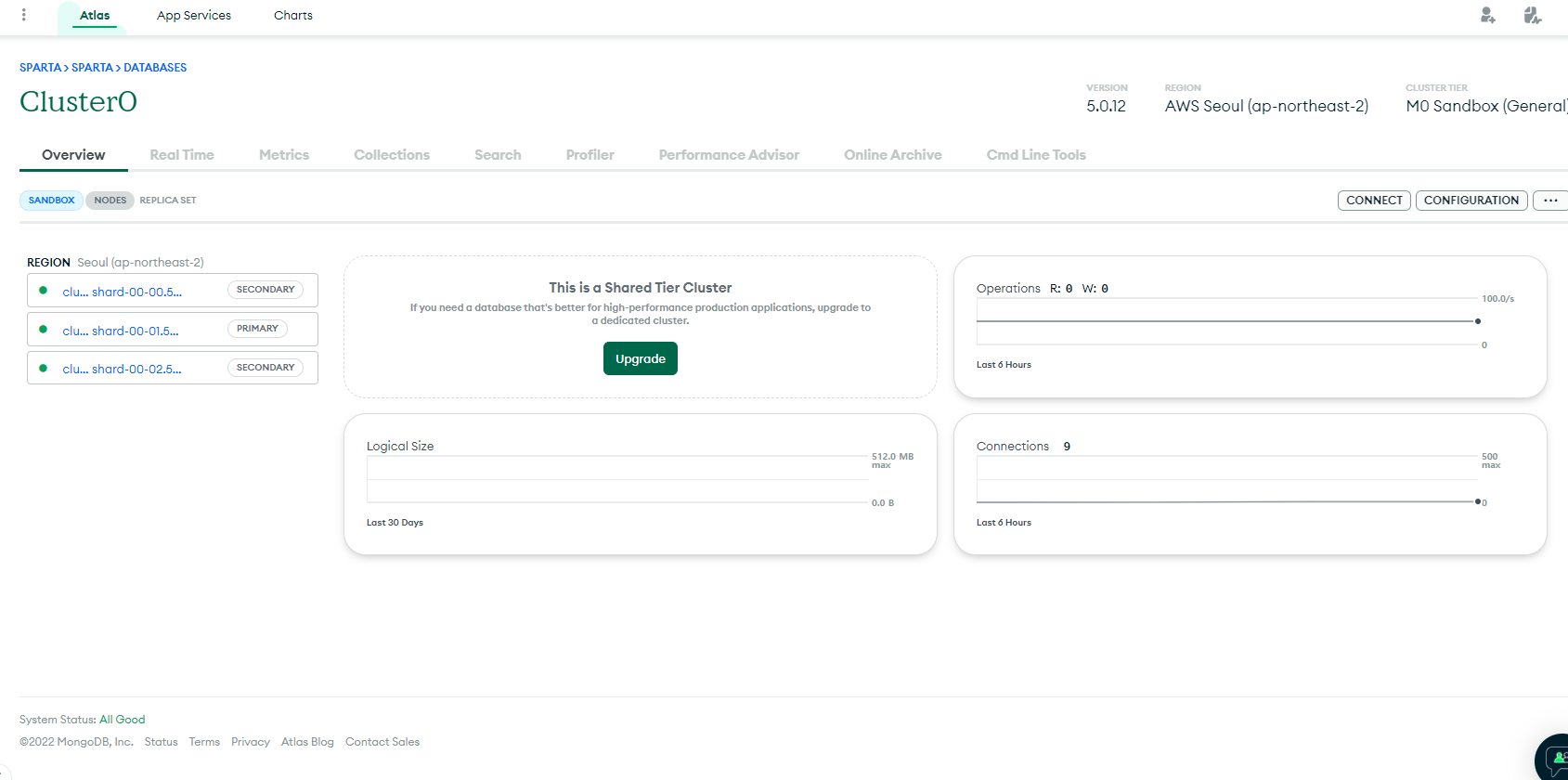This screenshot has width=1568, height=780.
Task: Click the green Upgrade button
Action: point(640,358)
